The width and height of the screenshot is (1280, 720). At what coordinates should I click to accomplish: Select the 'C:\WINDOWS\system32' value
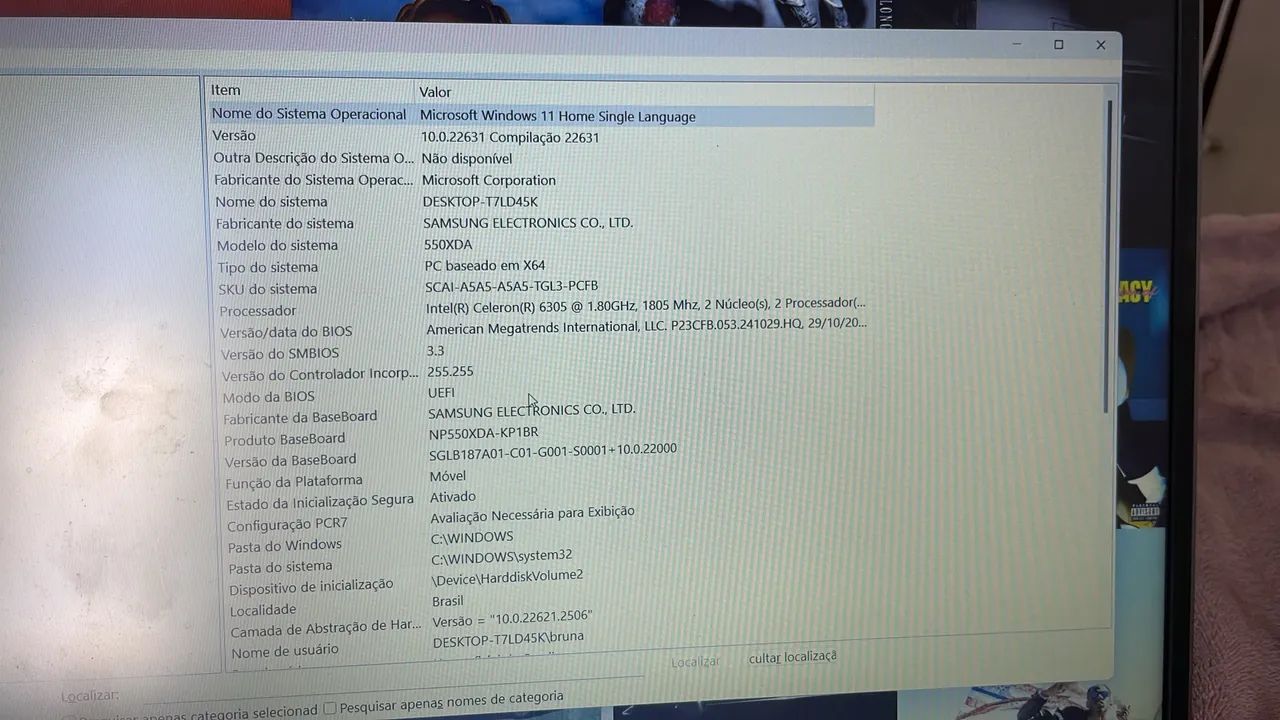coord(502,556)
